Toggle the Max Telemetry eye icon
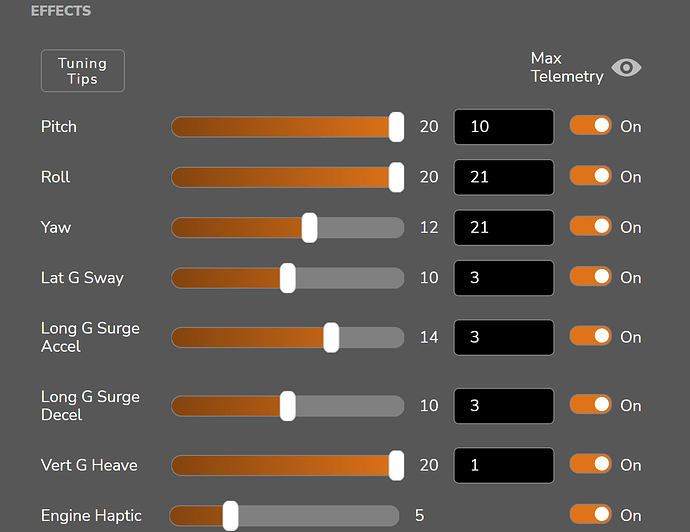Image resolution: width=690 pixels, height=532 pixels. pos(626,67)
